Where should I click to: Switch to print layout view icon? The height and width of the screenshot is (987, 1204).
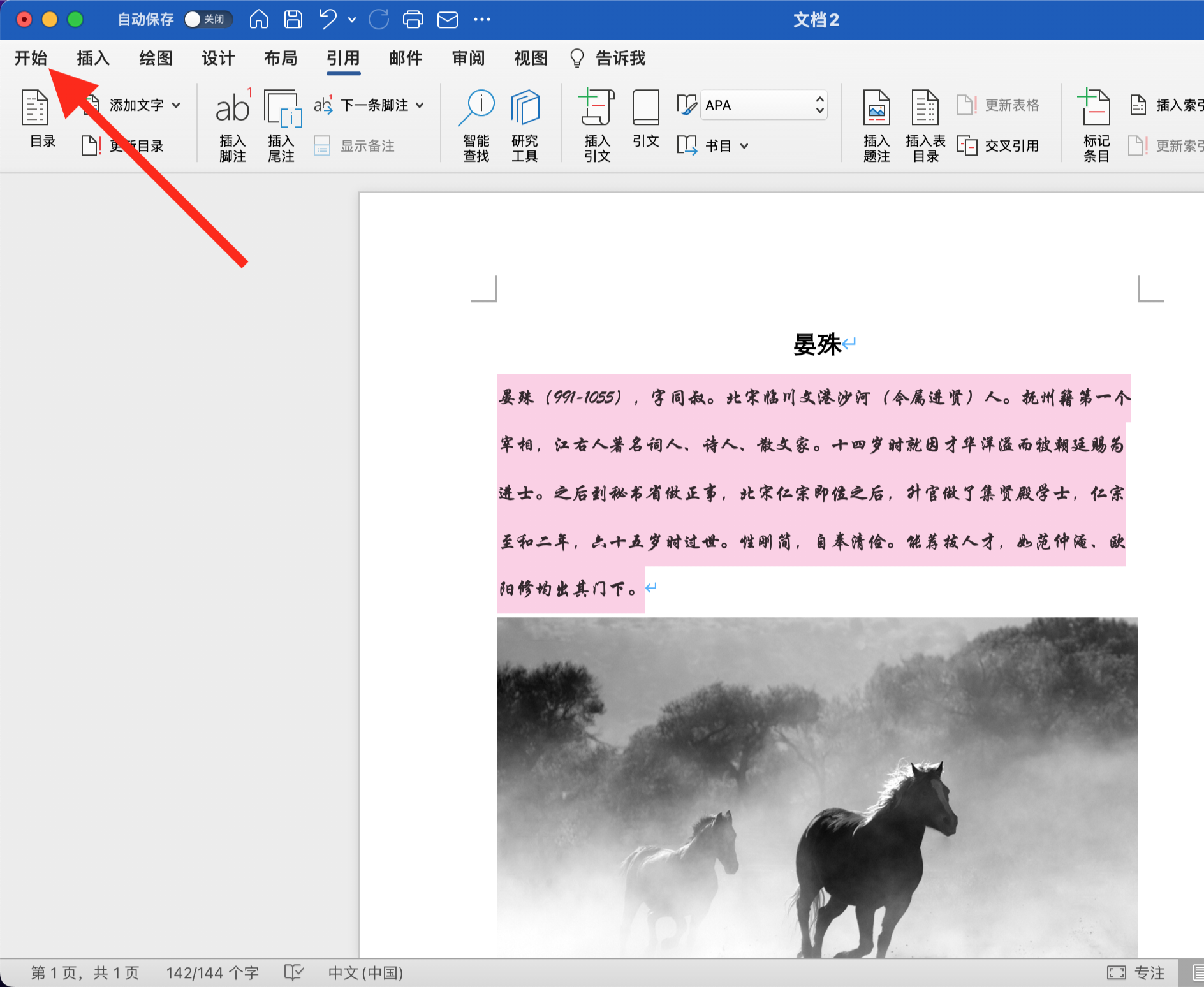pyautogui.click(x=1198, y=973)
